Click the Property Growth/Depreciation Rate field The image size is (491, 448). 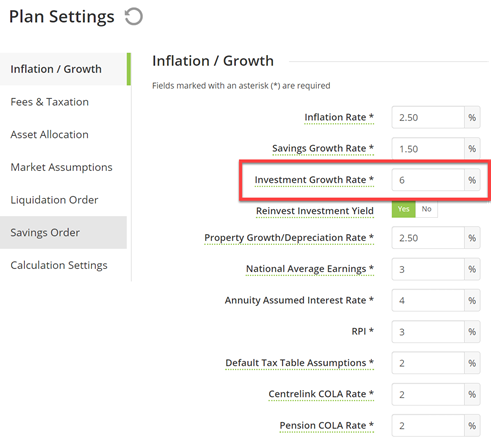tap(428, 238)
